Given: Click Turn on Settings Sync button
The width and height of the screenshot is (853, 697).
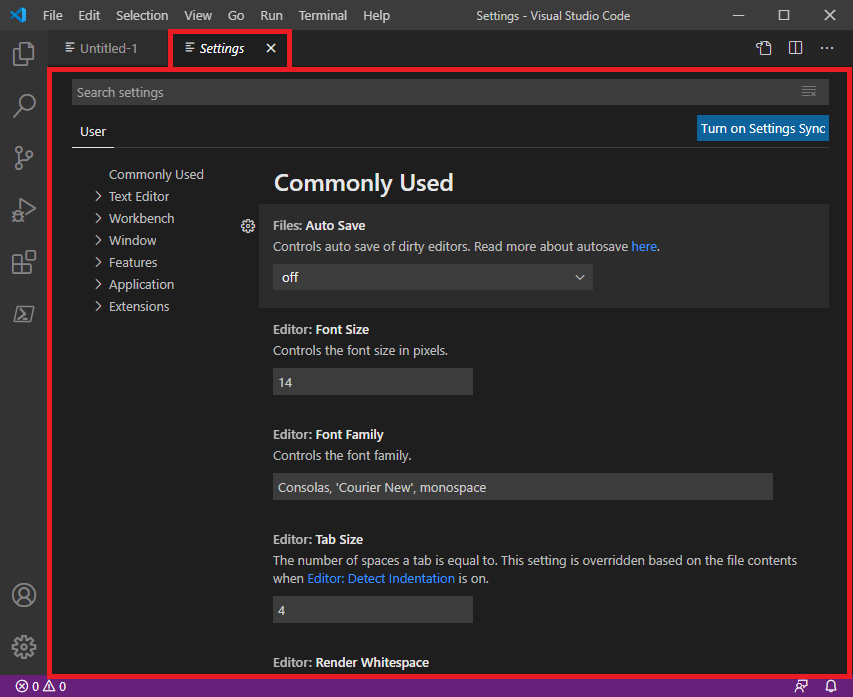Looking at the screenshot, I should click(x=763, y=128).
